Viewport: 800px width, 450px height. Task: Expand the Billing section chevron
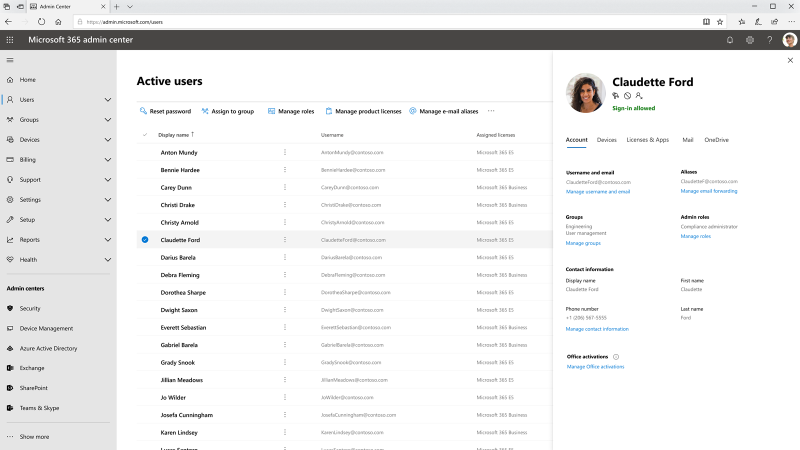click(108, 160)
